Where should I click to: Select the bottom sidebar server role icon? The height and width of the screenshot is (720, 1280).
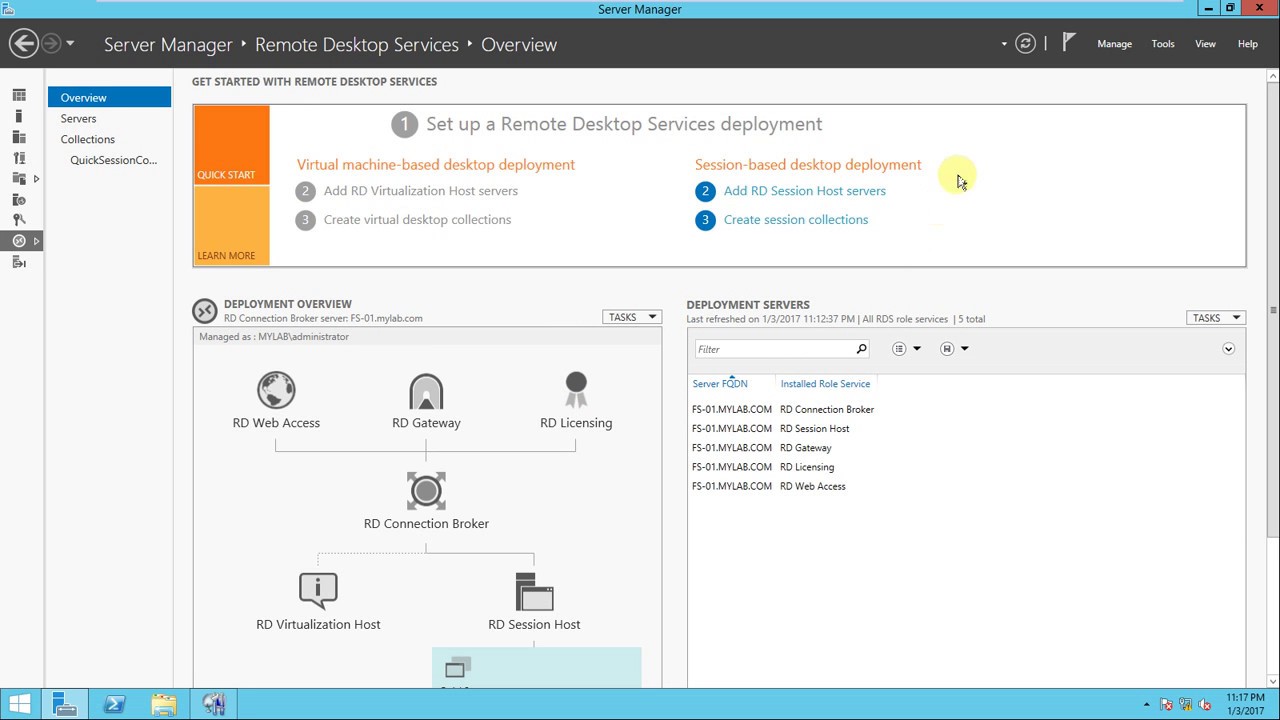19,262
